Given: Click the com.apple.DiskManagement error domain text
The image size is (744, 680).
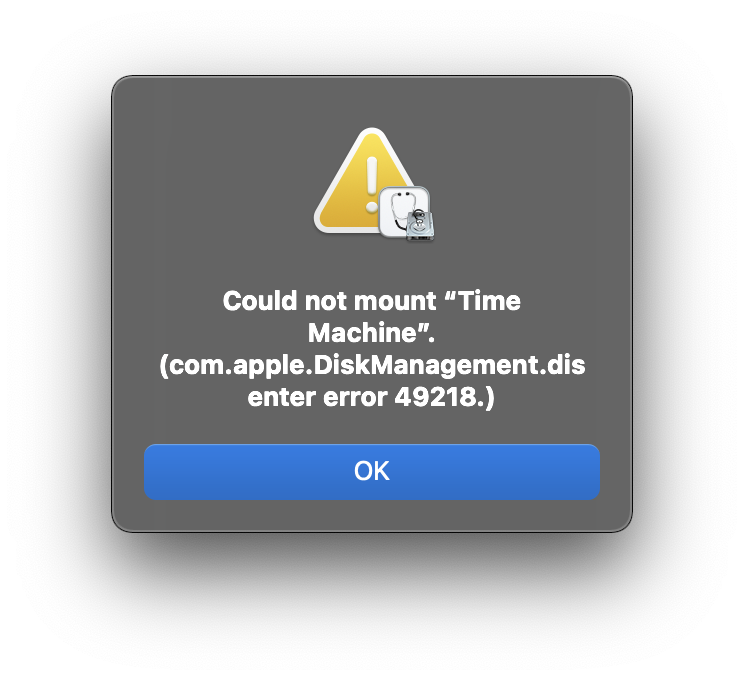Looking at the screenshot, I should pos(372,365).
